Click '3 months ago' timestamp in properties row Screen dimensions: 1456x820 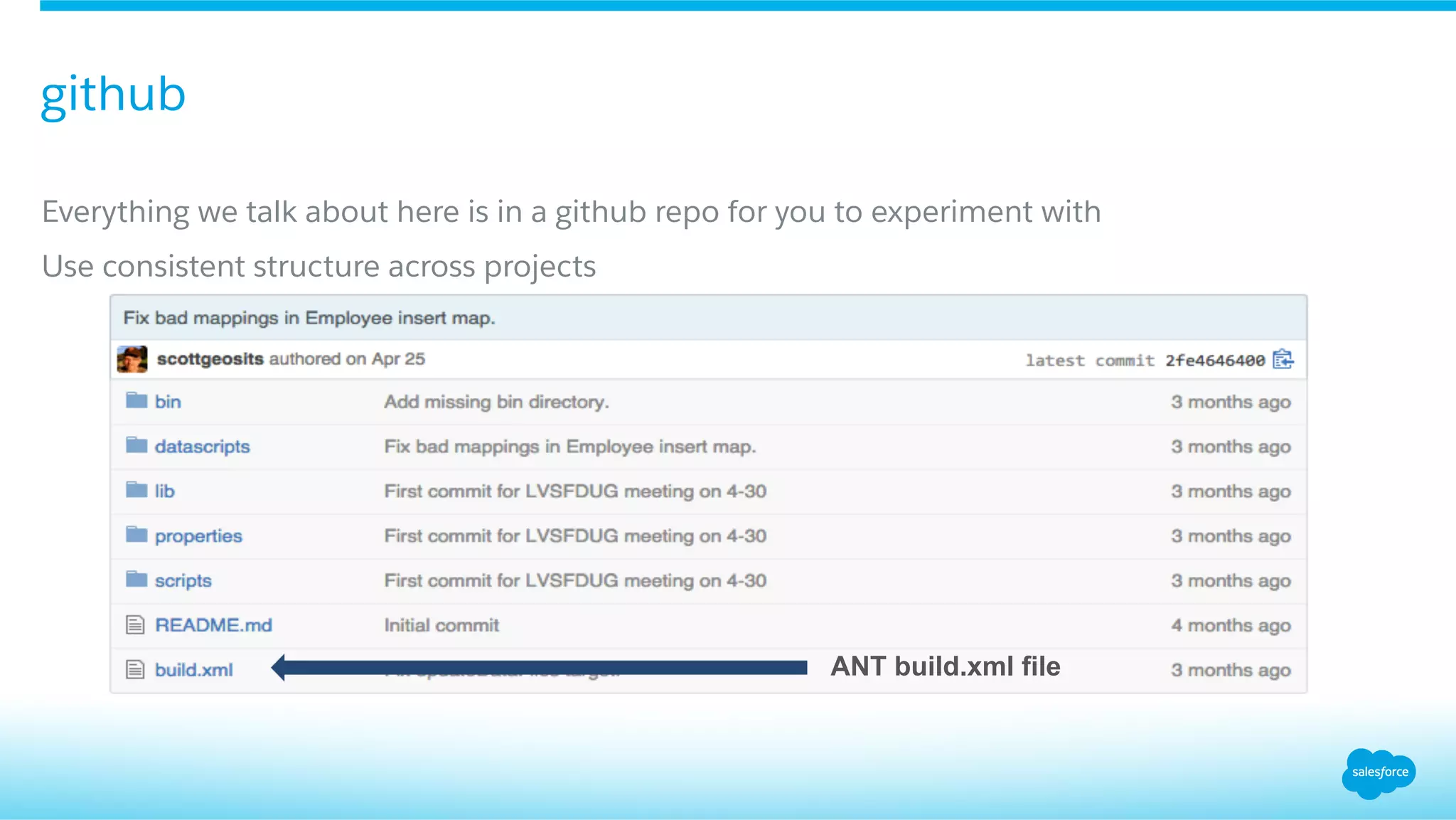tap(1231, 537)
